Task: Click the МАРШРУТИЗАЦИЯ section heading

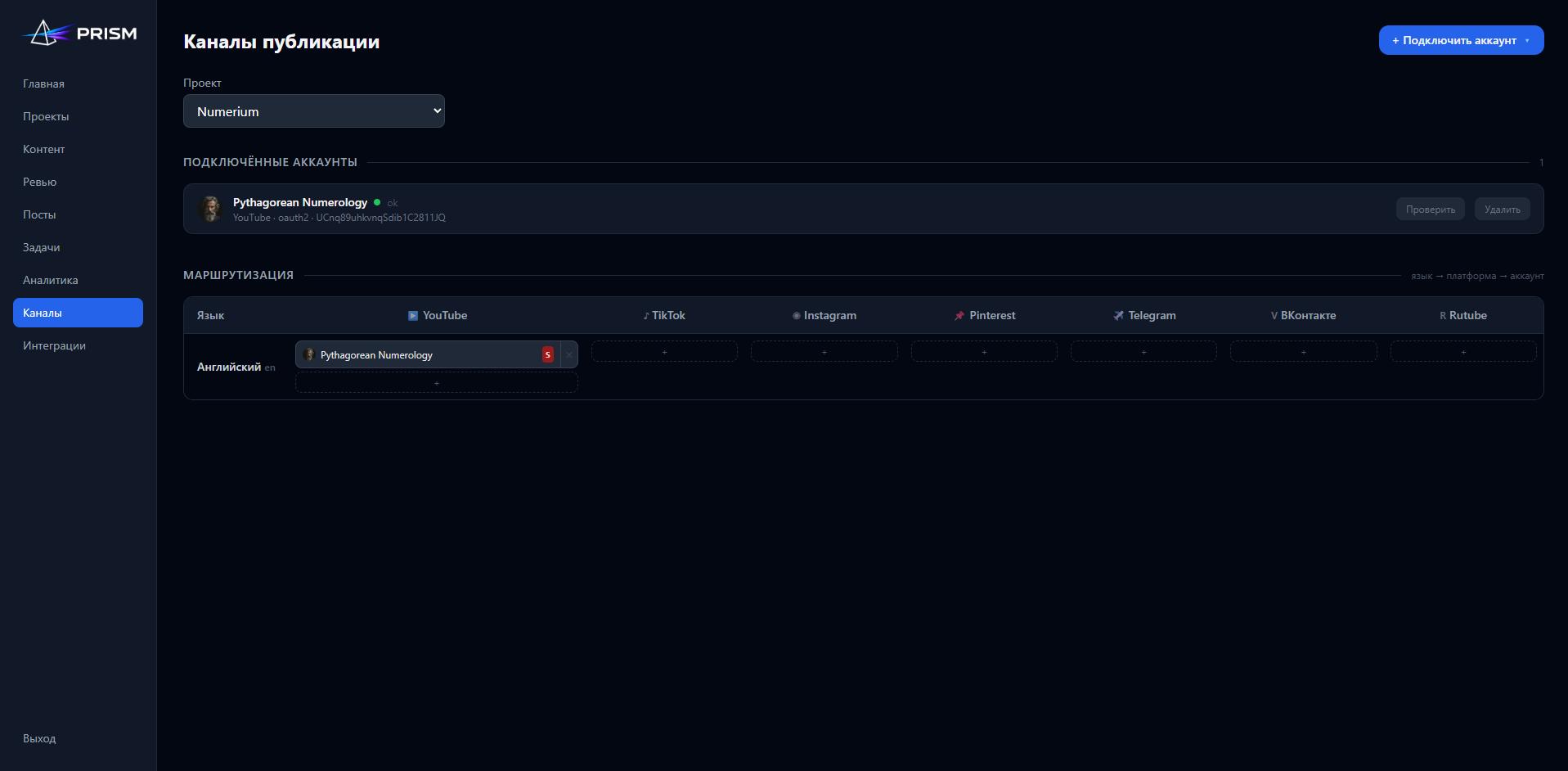Action: click(x=238, y=275)
